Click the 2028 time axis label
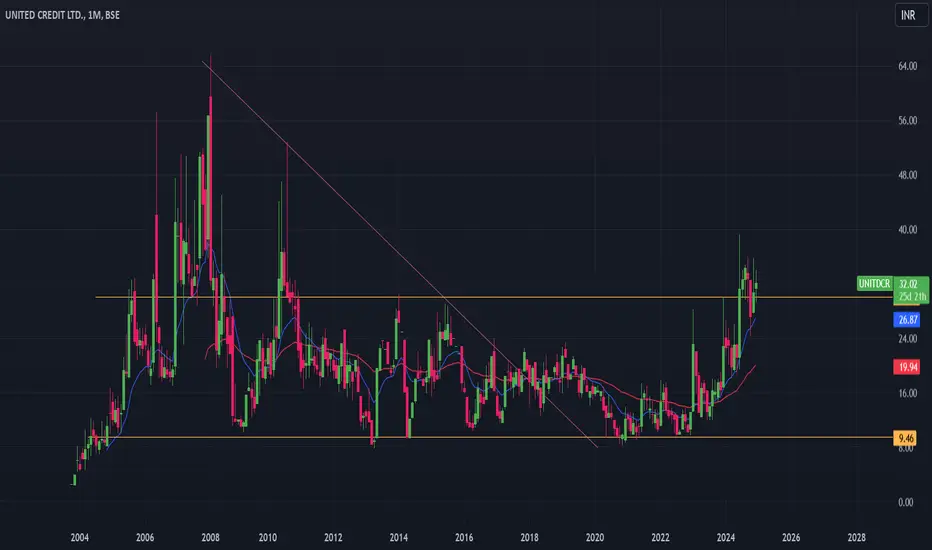Screen dimensions: 932x550 (857, 538)
